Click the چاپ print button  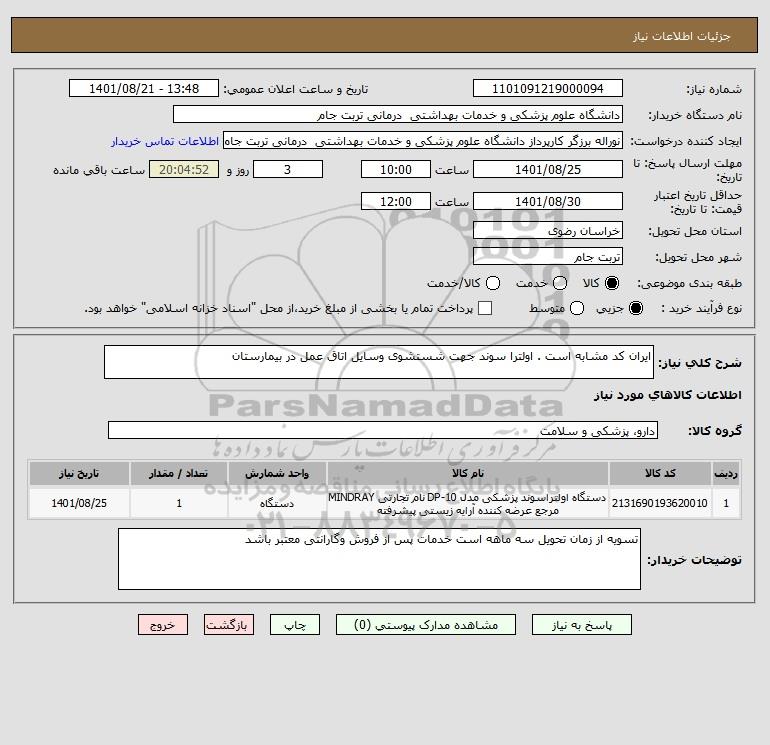pyautogui.click(x=295, y=625)
